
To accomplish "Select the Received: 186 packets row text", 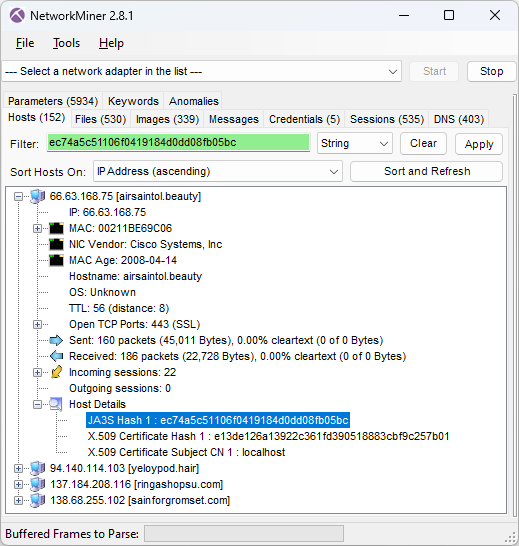I will (238, 356).
